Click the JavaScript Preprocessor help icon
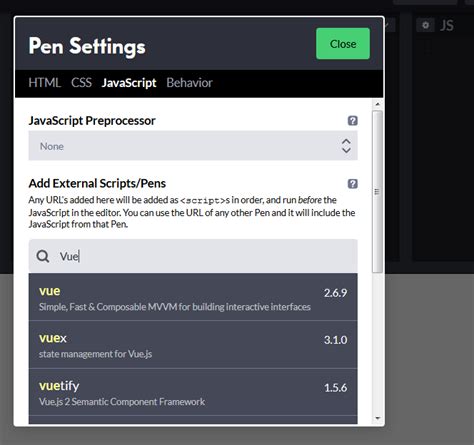Screen dimensions: 474x445 pyautogui.click(x=352, y=120)
